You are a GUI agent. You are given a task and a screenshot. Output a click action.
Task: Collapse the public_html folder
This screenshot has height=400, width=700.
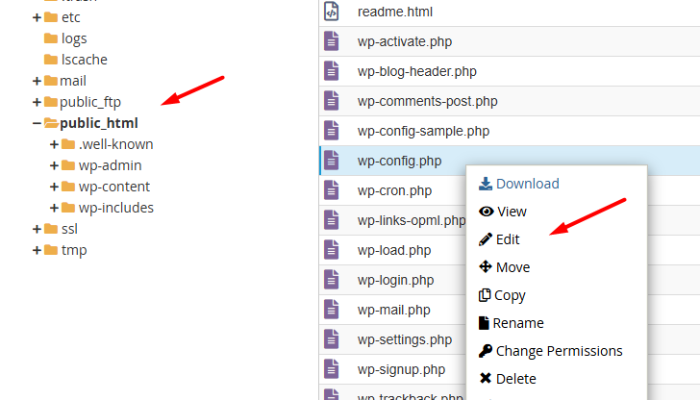[37, 123]
